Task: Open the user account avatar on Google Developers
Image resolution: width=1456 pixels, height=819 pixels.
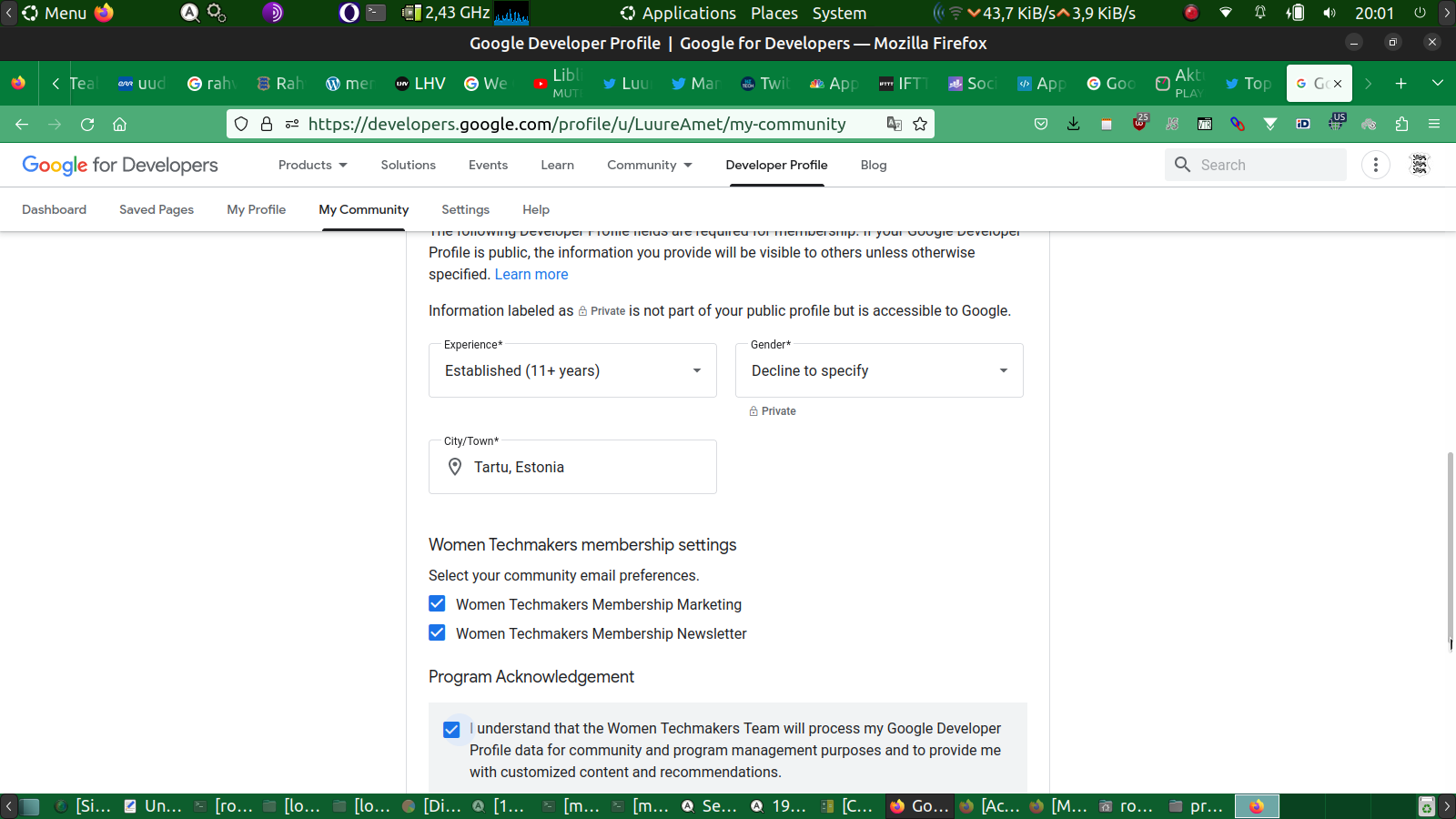Action: point(1420,165)
